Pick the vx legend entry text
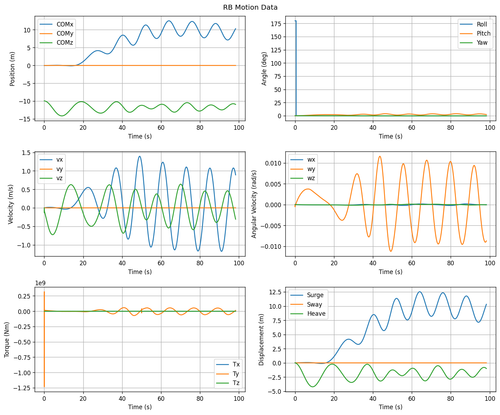The image size is (500, 415). [60, 160]
